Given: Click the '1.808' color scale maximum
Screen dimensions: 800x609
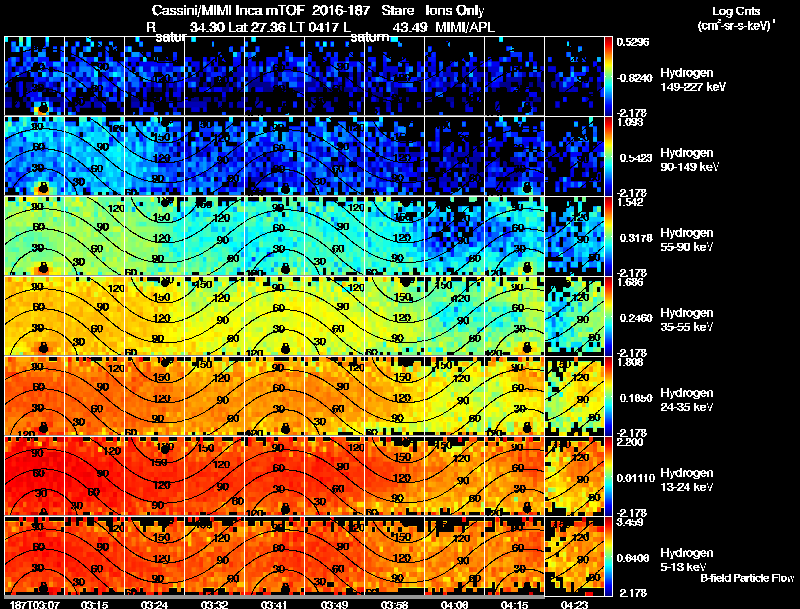Looking at the screenshot, I should [630, 362].
